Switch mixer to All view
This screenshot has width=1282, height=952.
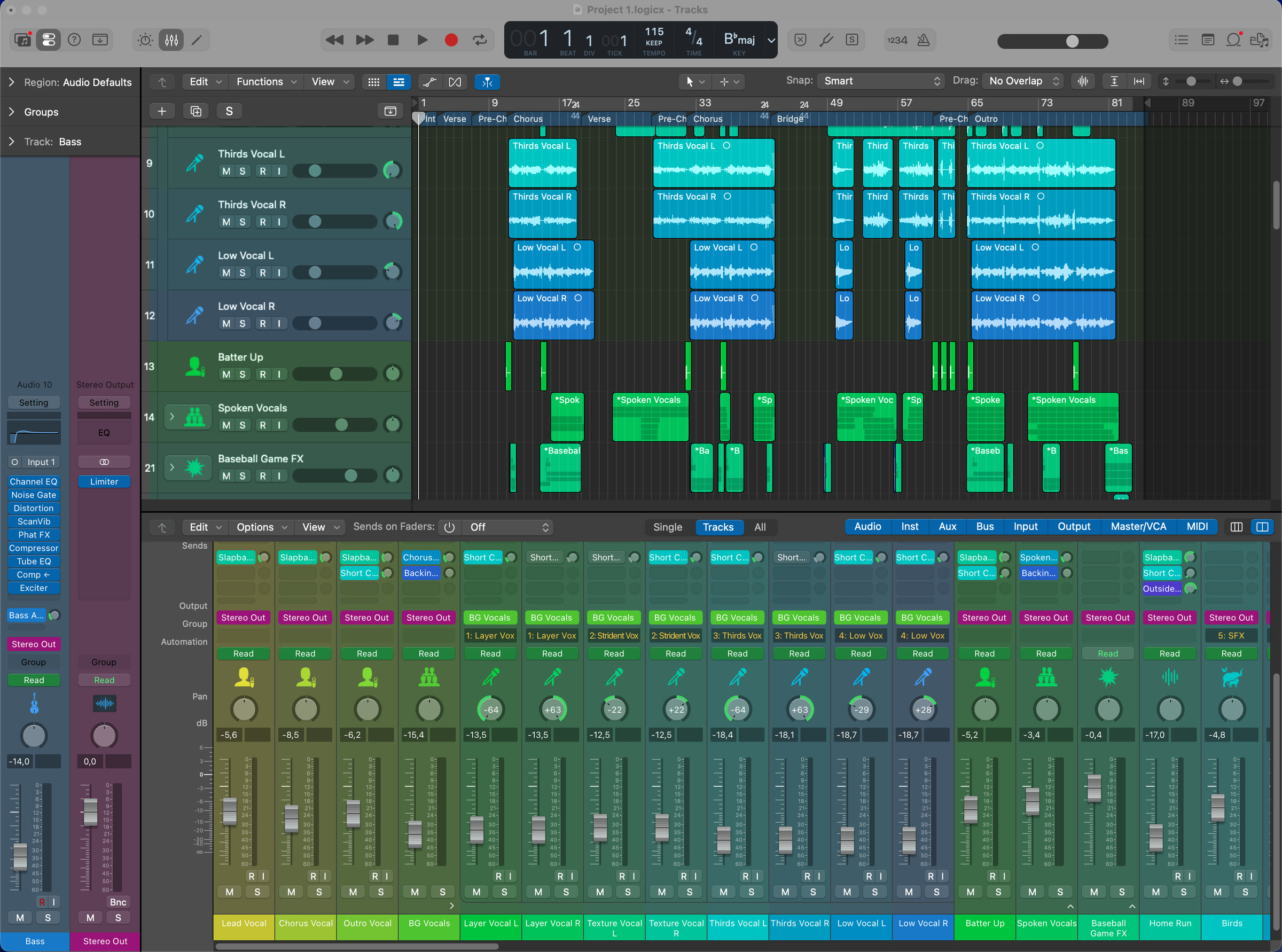coord(760,527)
